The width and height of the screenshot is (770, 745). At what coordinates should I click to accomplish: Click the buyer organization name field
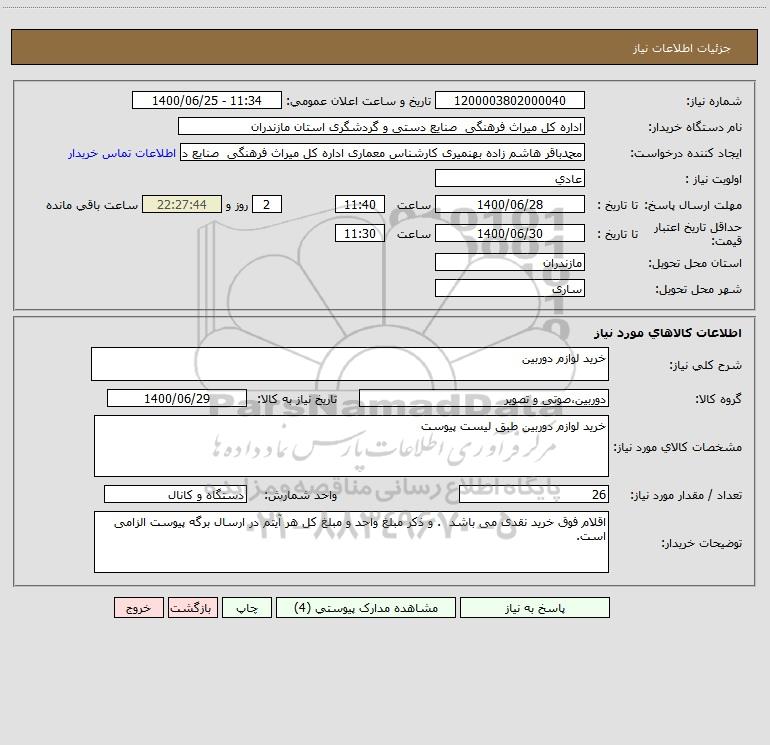click(381, 126)
